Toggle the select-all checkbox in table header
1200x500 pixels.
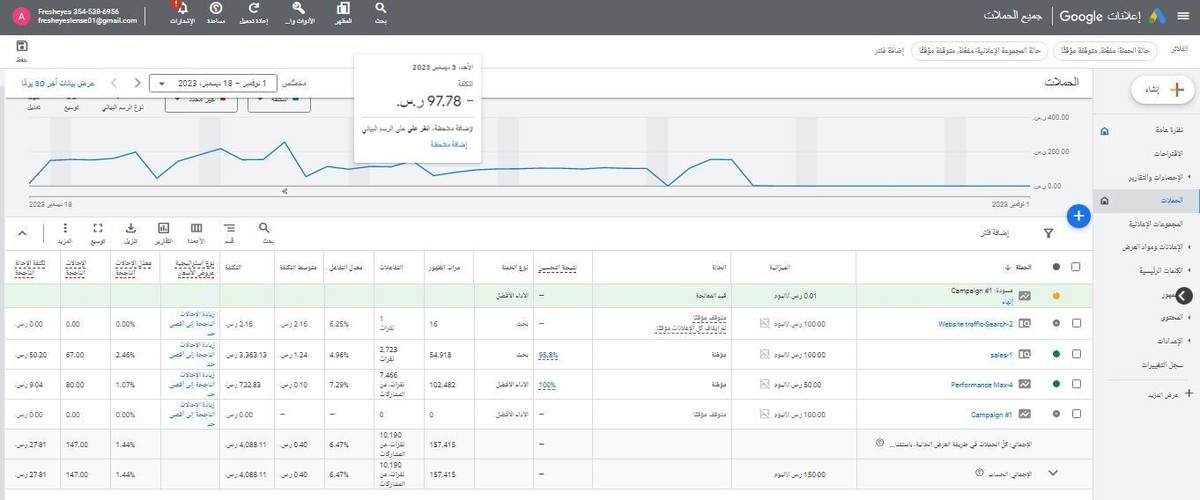click(1075, 267)
